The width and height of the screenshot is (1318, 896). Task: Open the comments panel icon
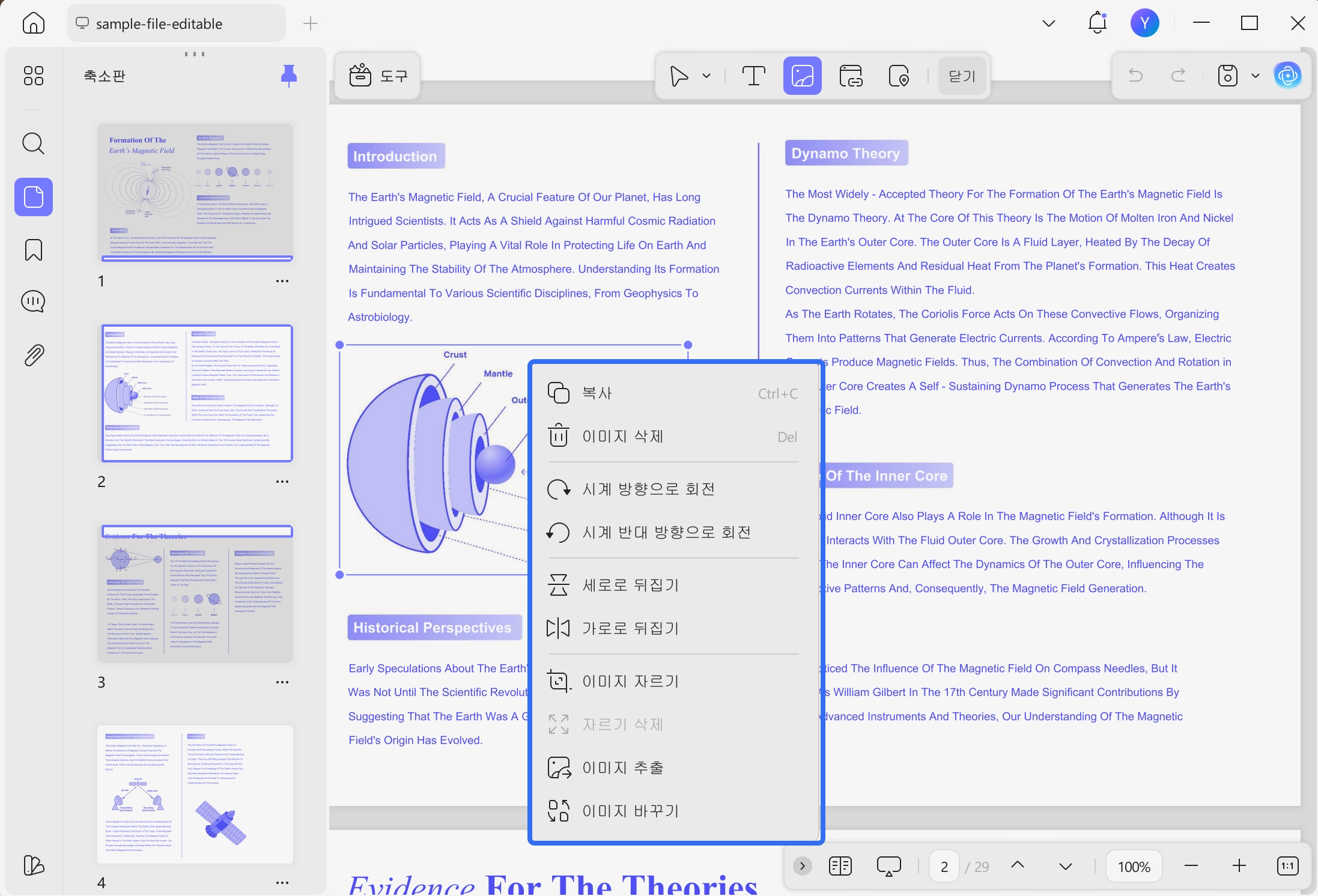pyautogui.click(x=34, y=302)
